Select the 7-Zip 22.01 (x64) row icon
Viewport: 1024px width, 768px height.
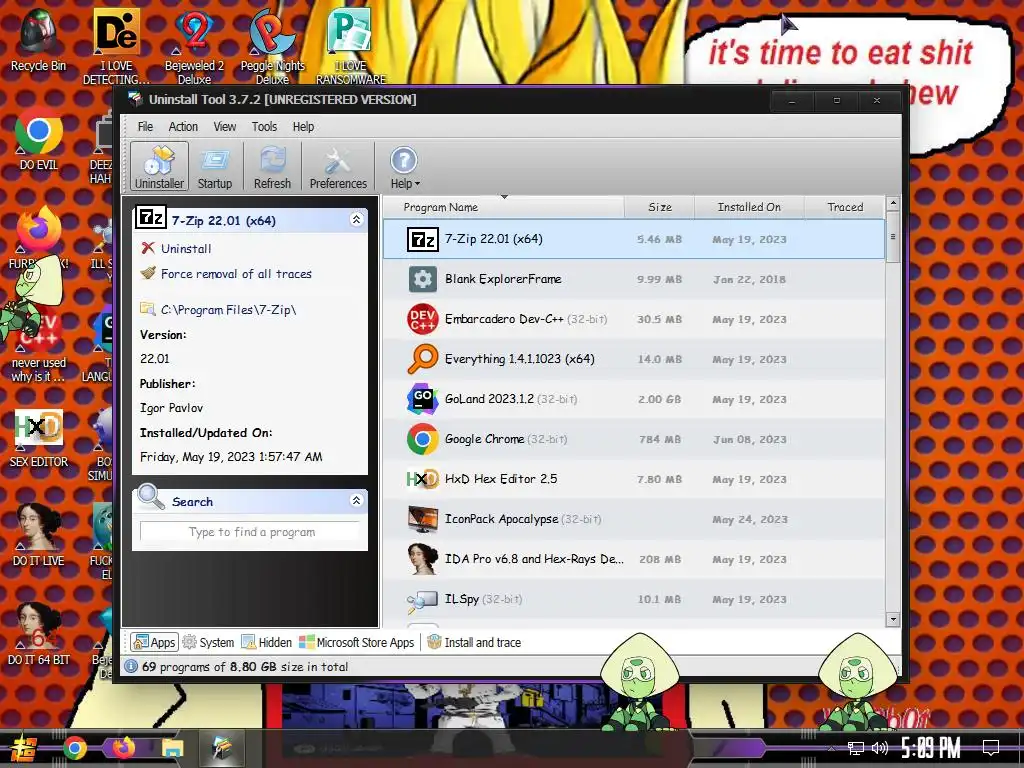[x=423, y=240]
